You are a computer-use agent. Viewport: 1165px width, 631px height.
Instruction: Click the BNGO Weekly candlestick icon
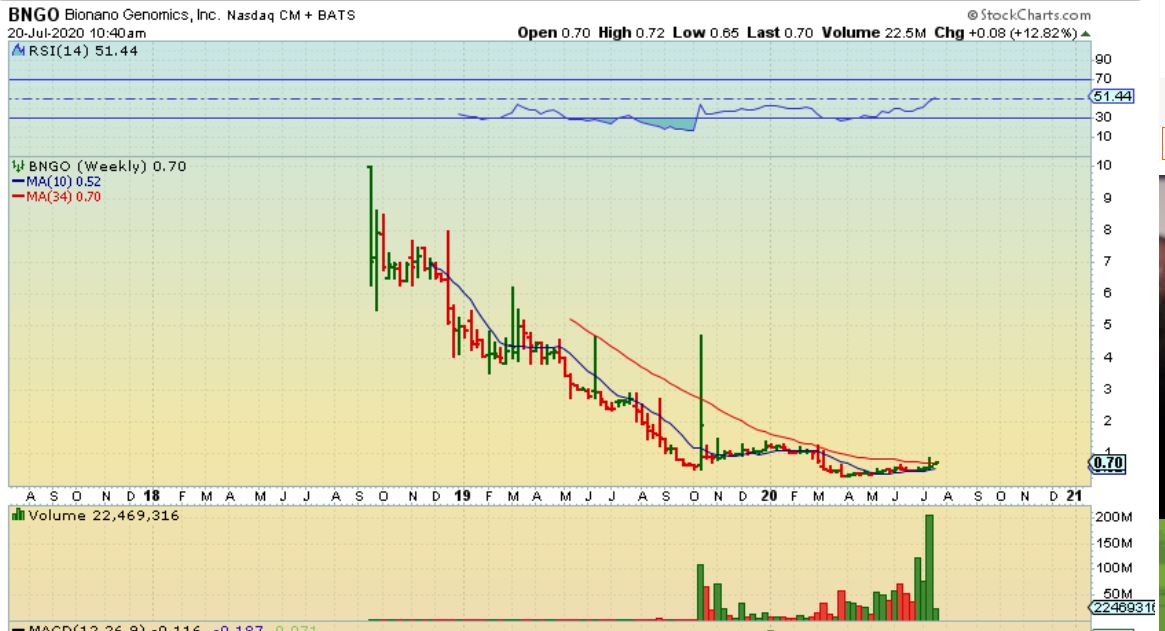(x=17, y=166)
